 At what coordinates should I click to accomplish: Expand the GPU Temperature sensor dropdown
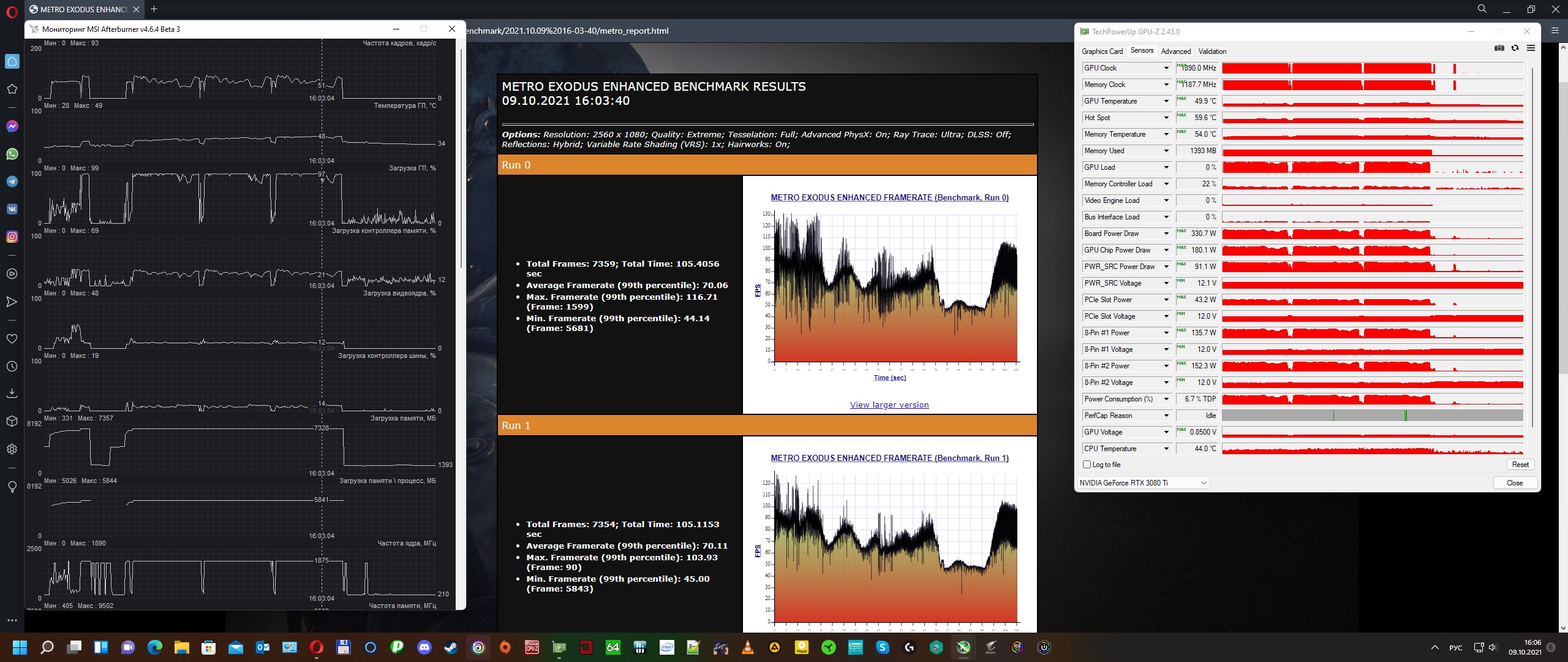pos(1166,101)
